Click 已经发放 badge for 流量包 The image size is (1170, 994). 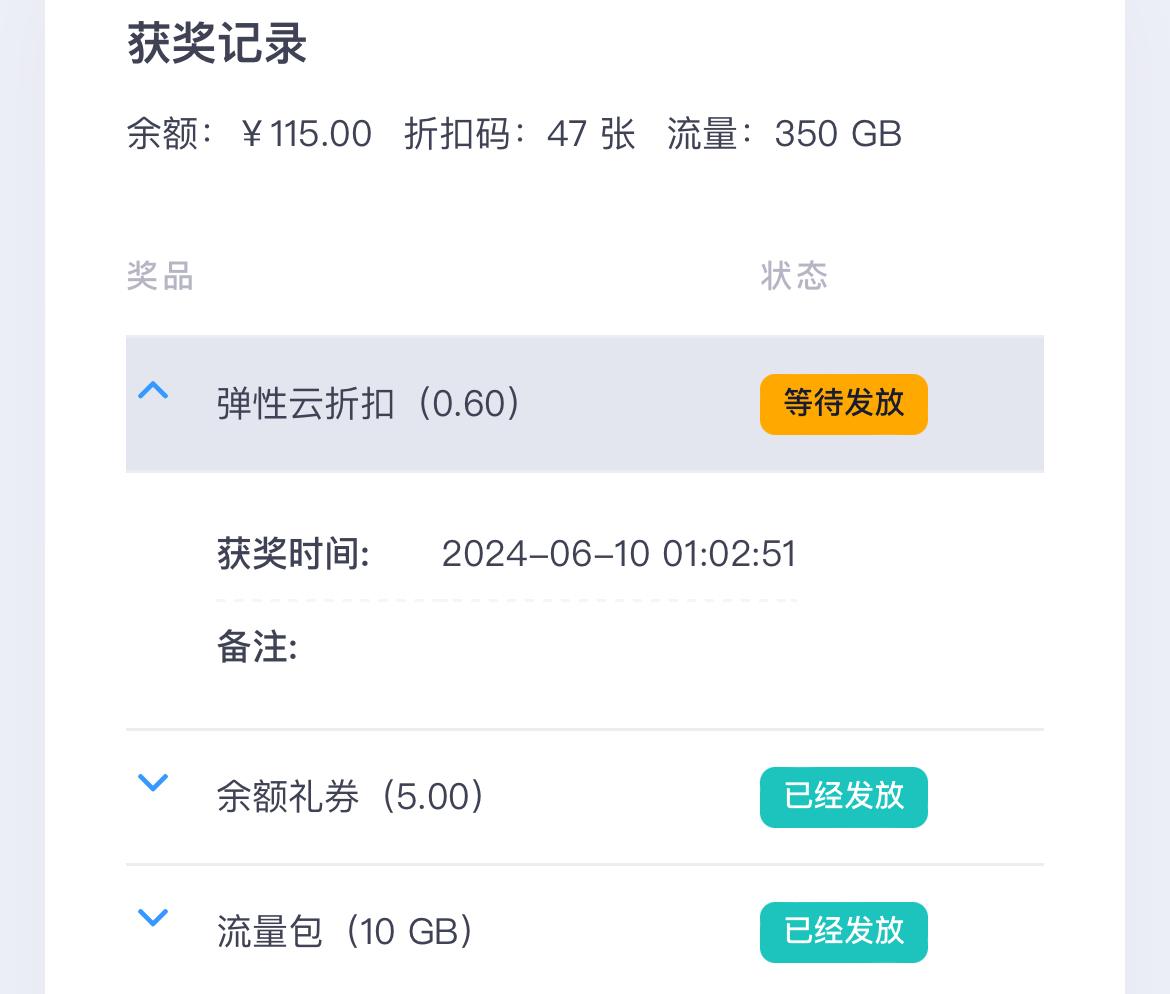pos(843,932)
